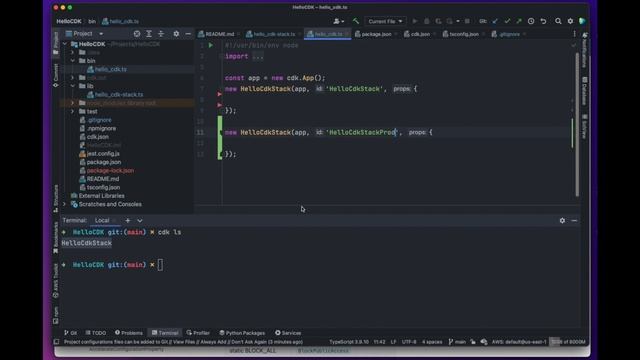Select External Libraries node
This screenshot has height=360, width=640.
pos(101,196)
